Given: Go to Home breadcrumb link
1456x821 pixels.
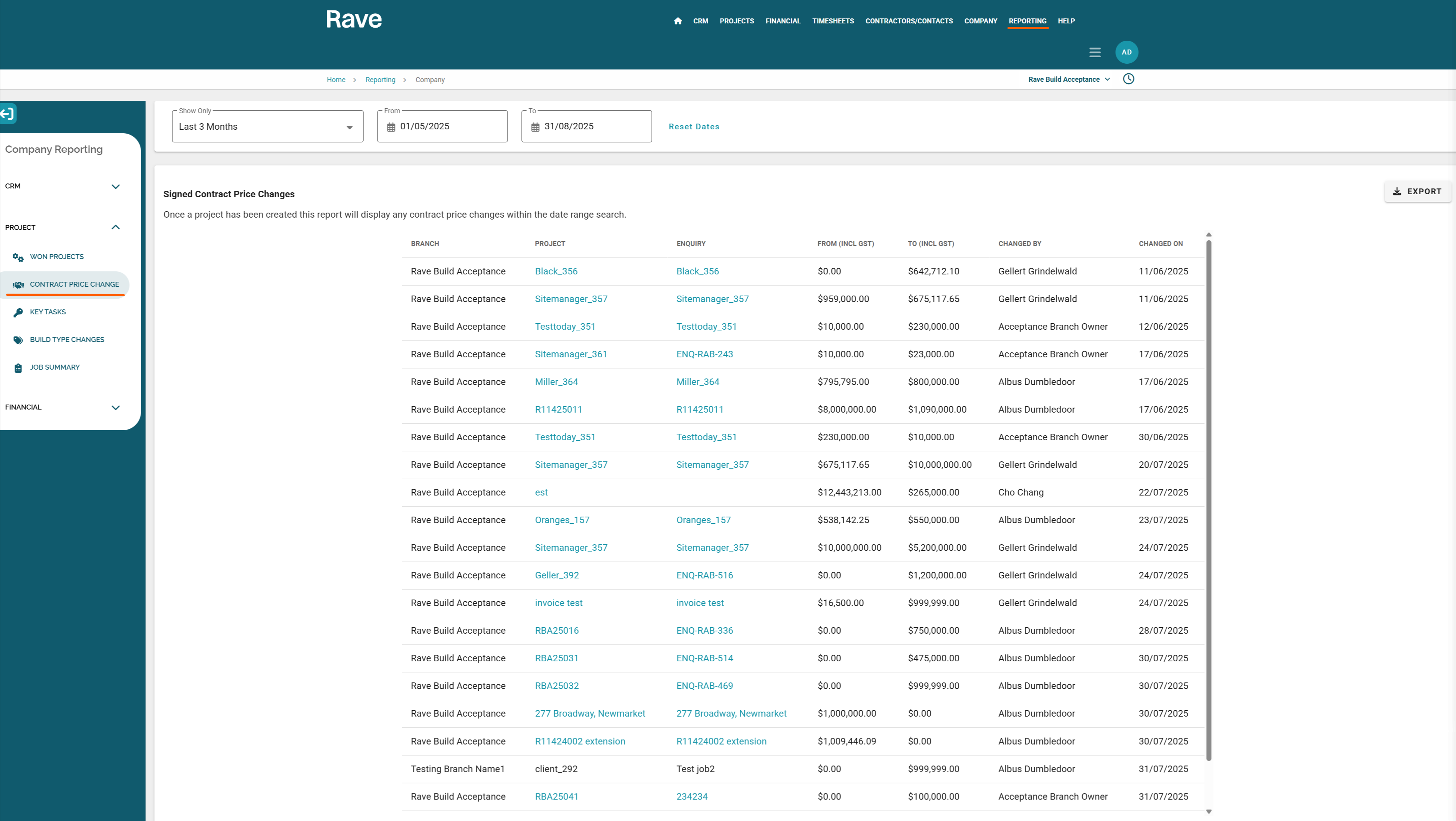Looking at the screenshot, I should click(x=336, y=80).
